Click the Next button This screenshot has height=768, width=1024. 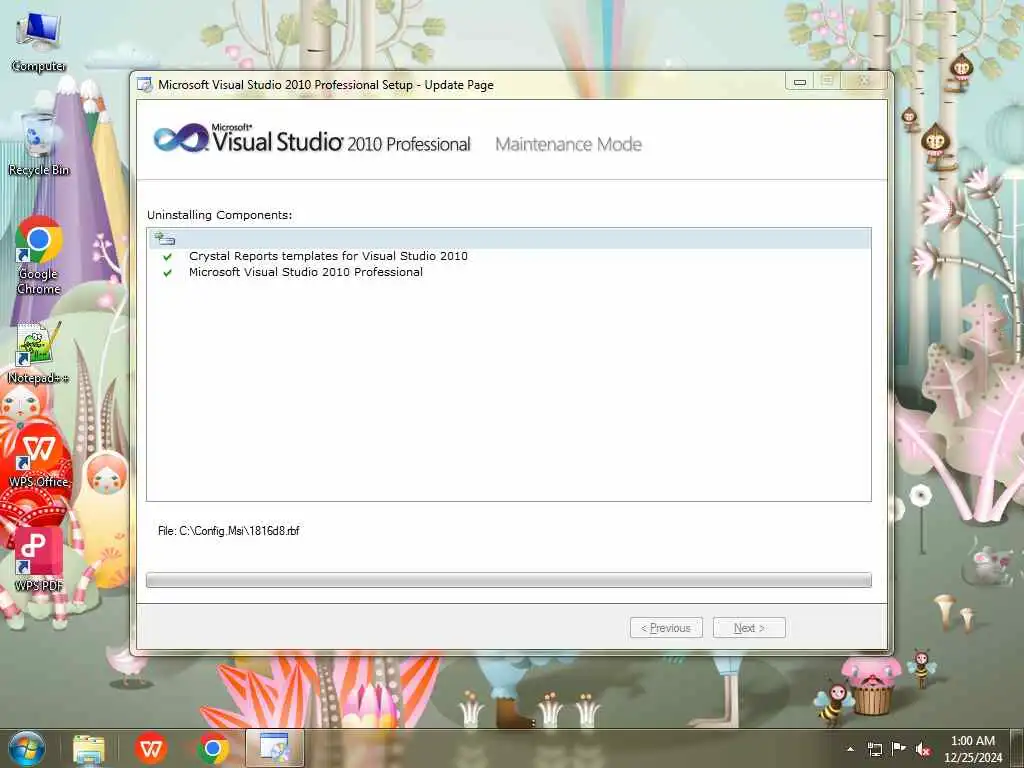749,628
